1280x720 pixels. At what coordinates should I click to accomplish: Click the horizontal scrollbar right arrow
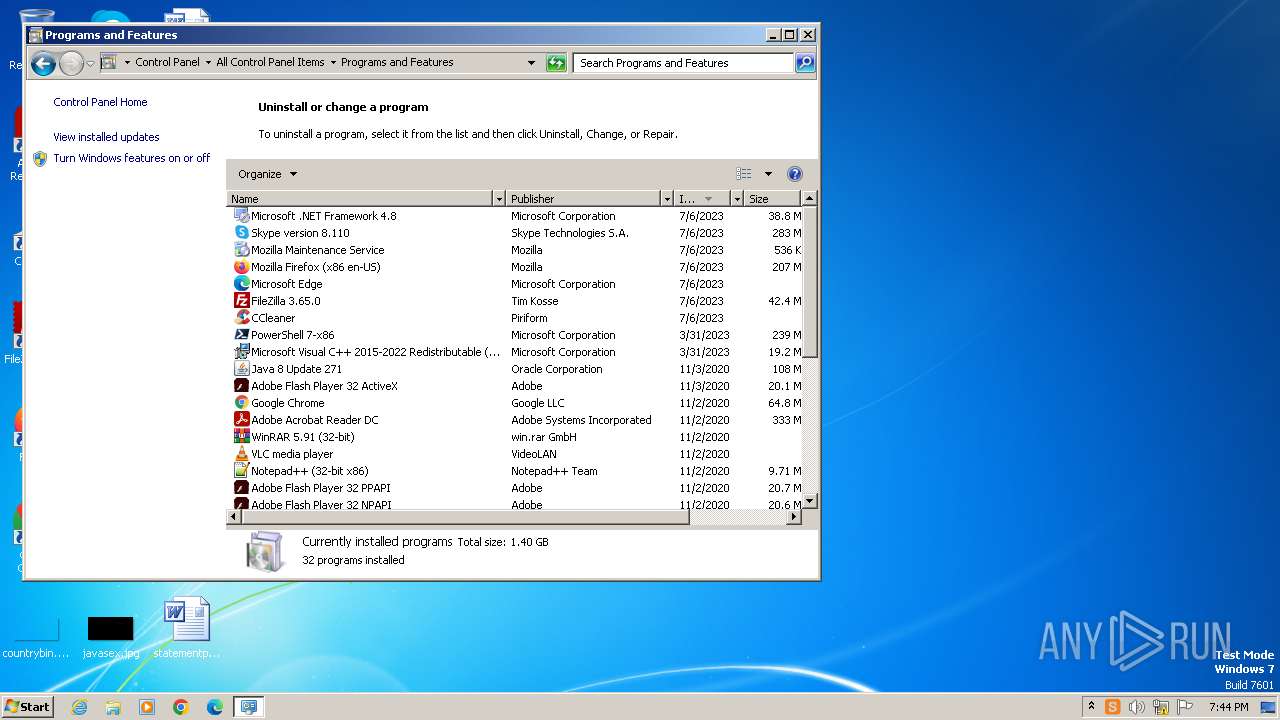pos(795,517)
